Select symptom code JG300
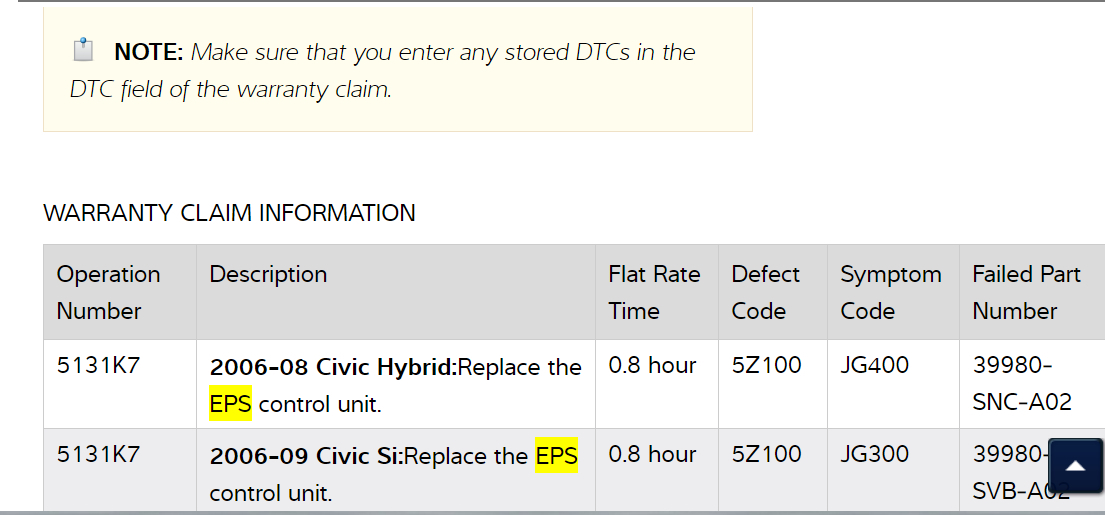The image size is (1105, 515). 874,454
